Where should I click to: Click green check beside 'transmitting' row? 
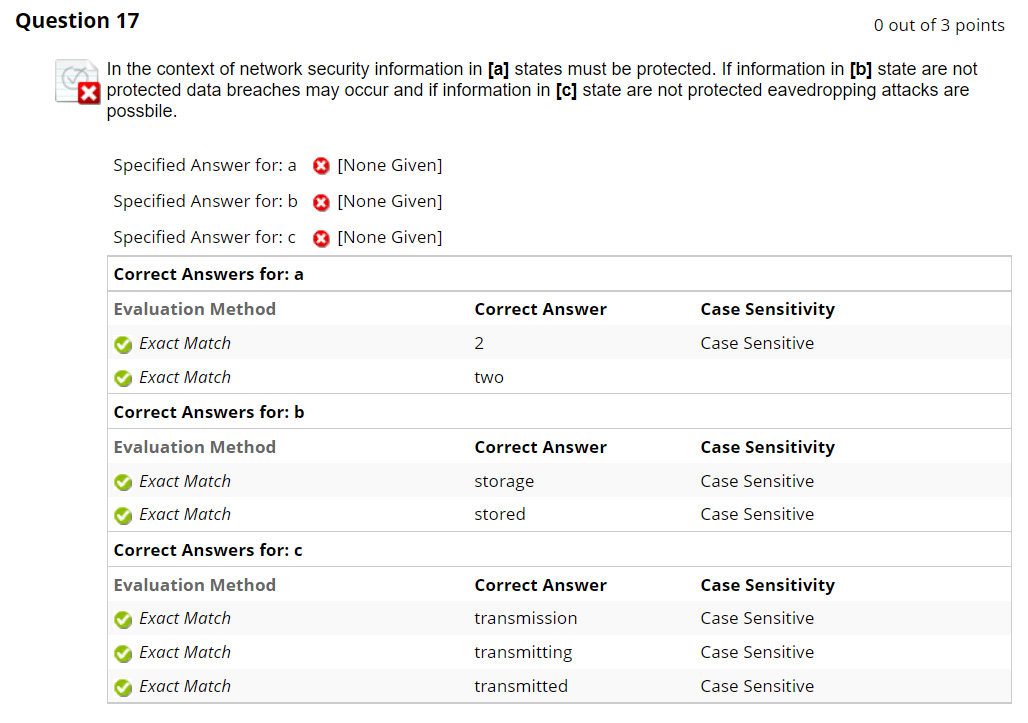pos(123,654)
